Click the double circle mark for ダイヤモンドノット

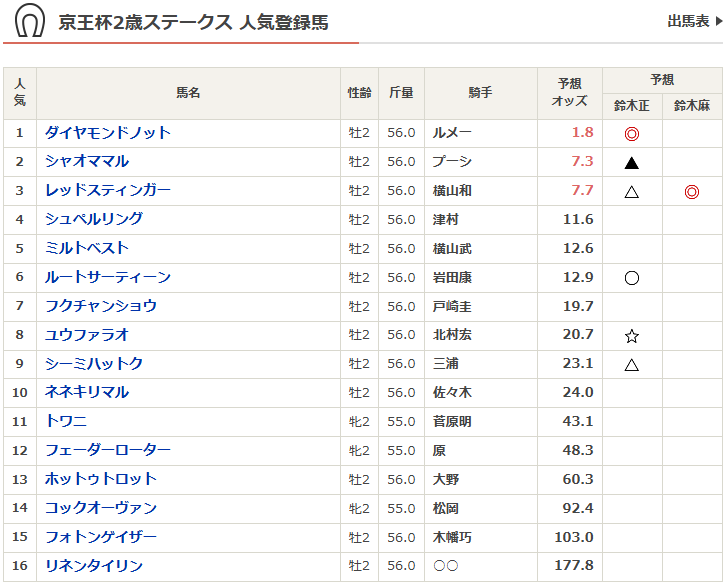click(631, 133)
